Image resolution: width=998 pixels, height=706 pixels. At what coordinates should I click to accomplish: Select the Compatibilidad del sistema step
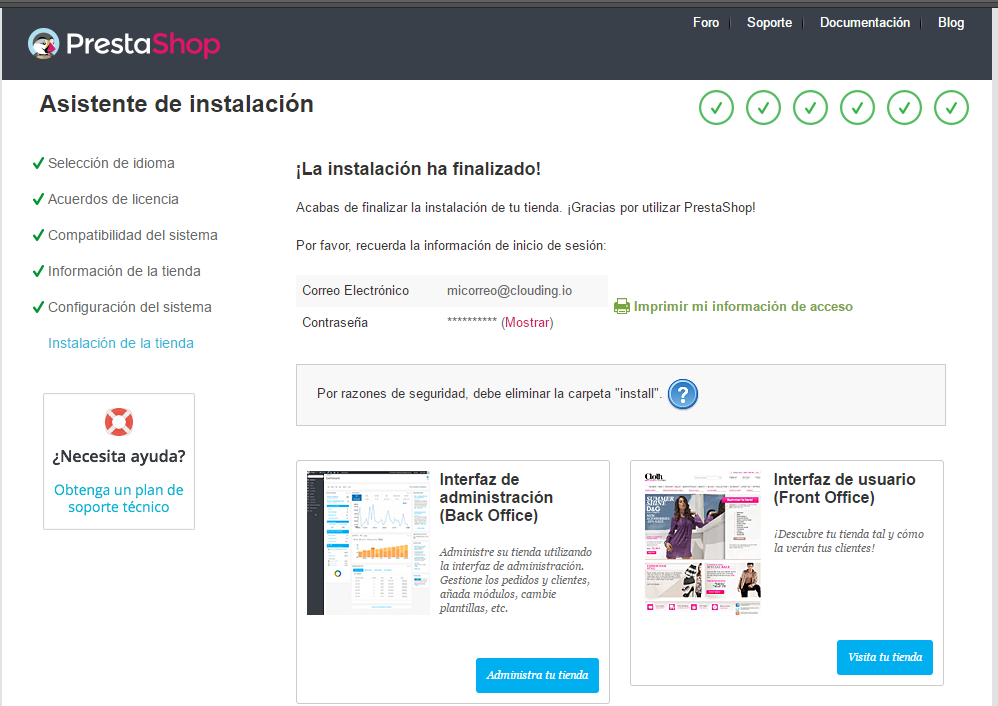point(133,235)
